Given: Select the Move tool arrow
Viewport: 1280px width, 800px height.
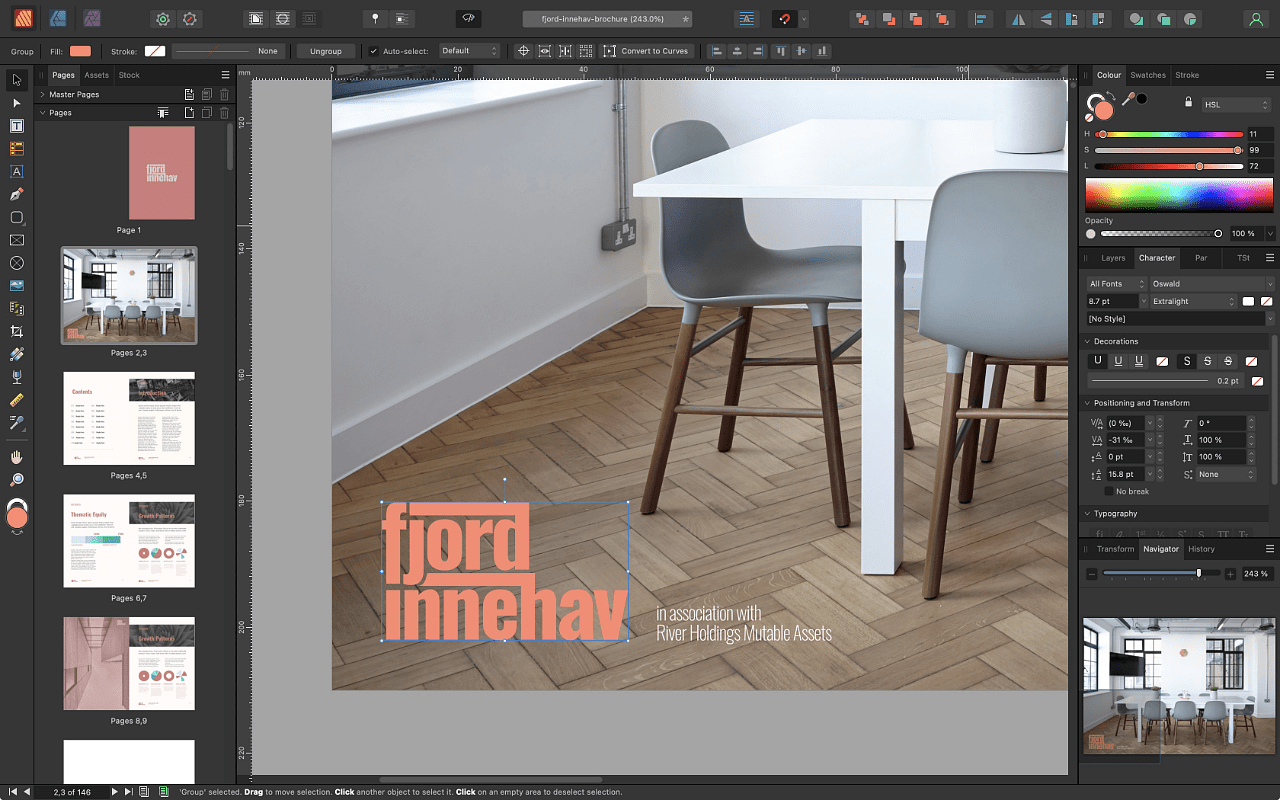Looking at the screenshot, I should click(16, 80).
